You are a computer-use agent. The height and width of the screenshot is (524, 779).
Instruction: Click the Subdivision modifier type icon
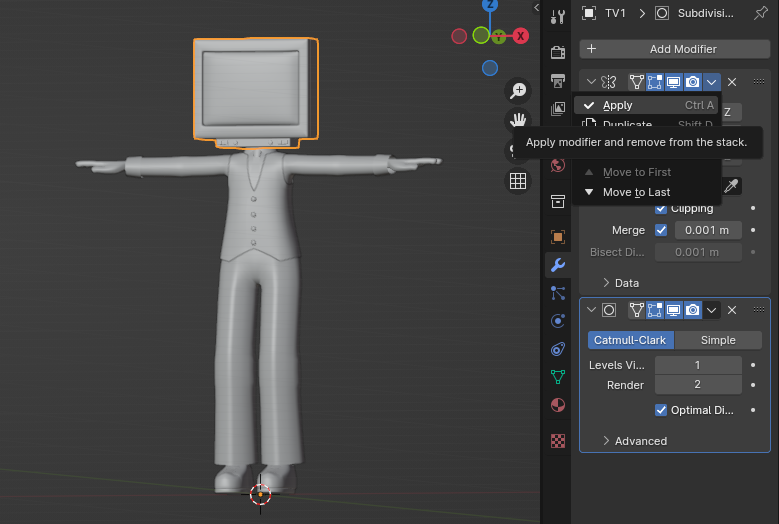(609, 310)
